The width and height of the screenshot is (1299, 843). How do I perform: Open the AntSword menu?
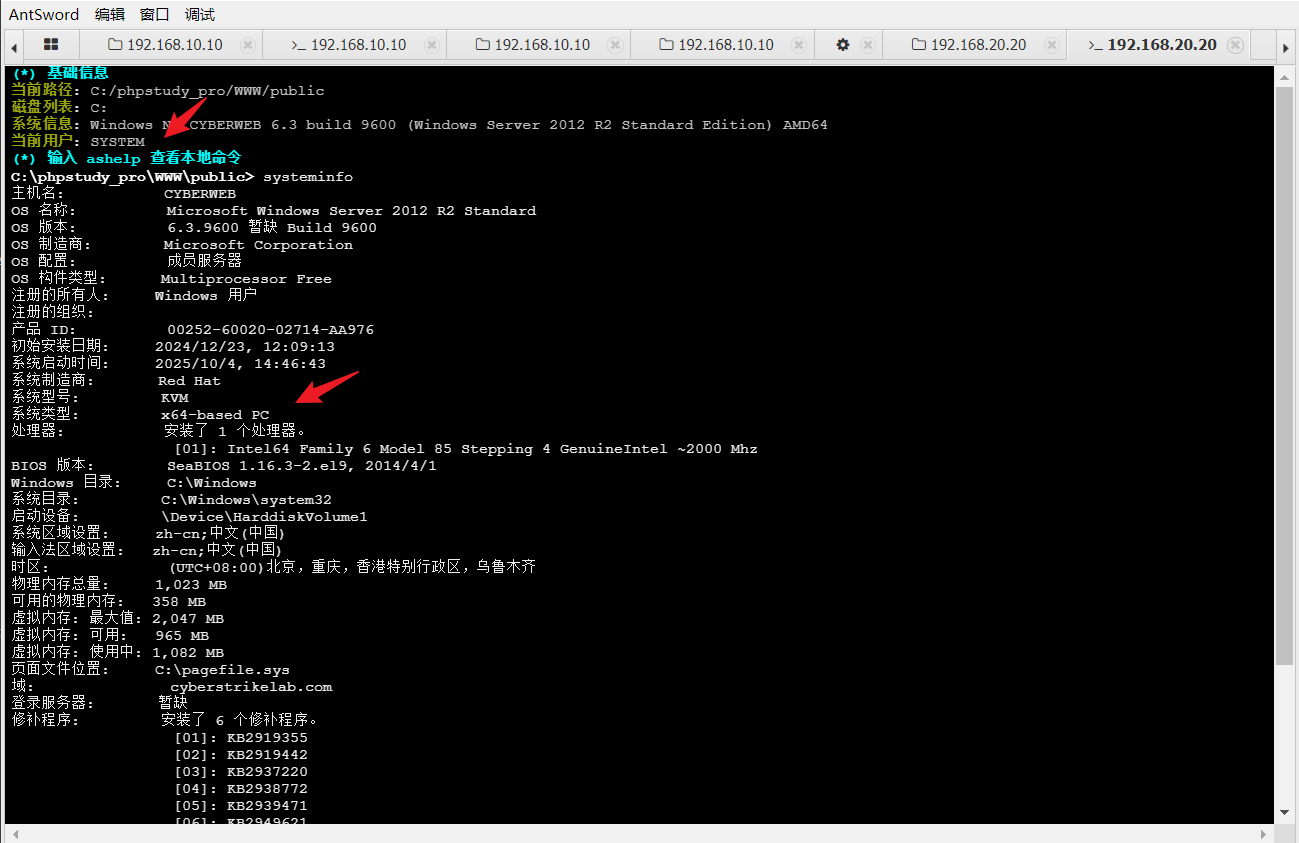[44, 14]
